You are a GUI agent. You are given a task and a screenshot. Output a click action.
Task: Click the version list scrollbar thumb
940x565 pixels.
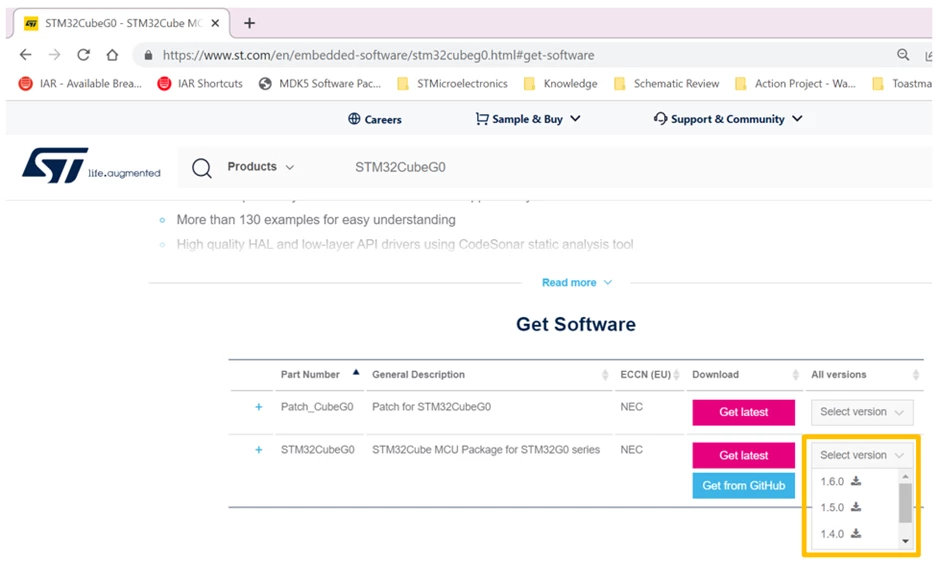[x=905, y=503]
